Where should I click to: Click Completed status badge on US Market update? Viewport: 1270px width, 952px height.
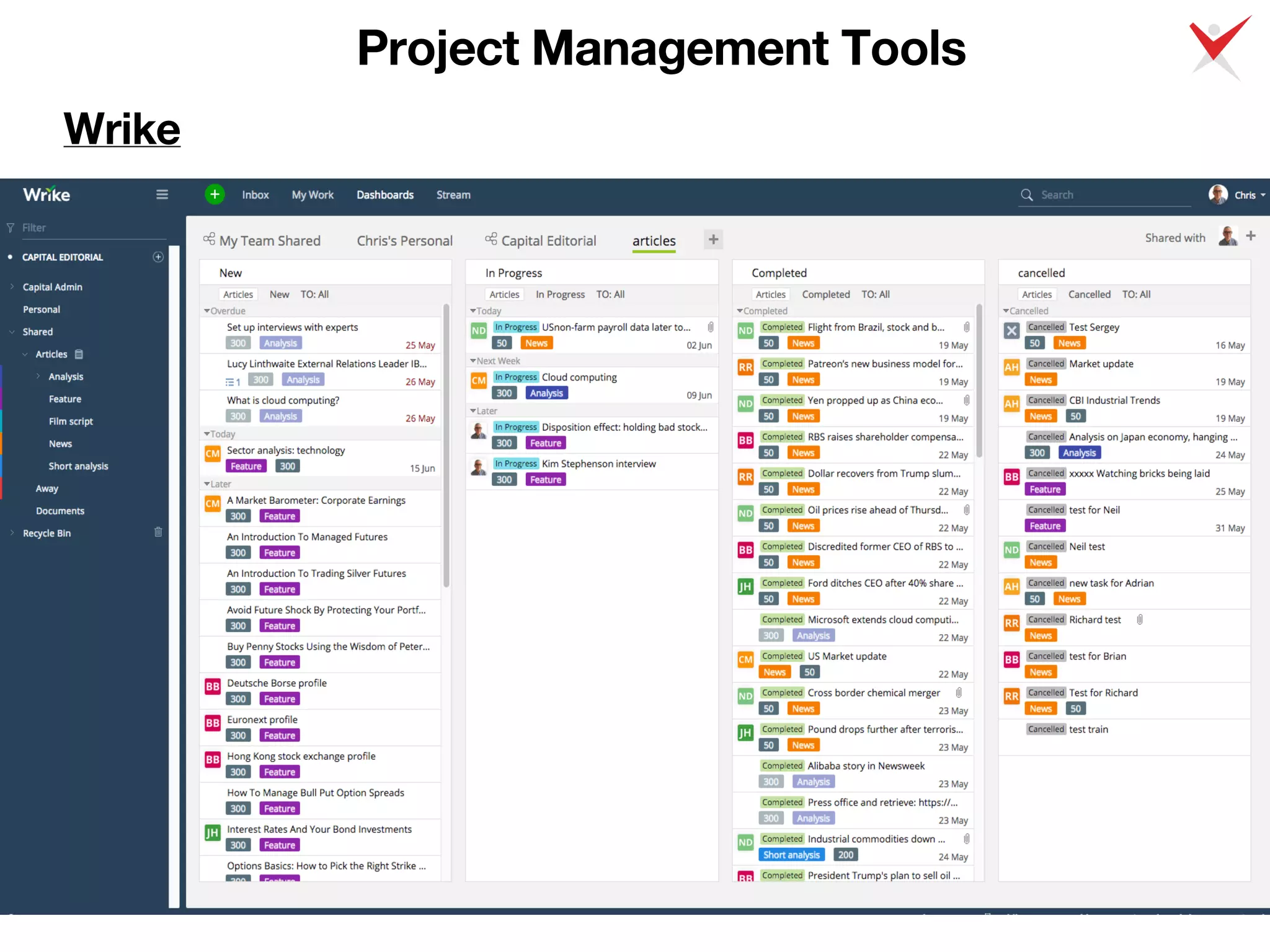pos(782,656)
